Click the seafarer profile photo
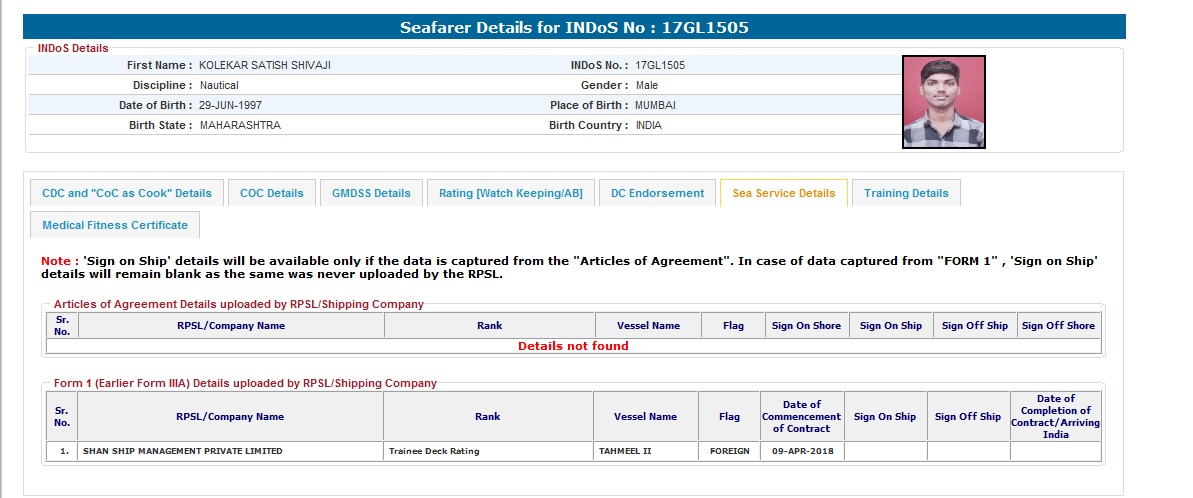The image size is (1193, 498). click(x=943, y=102)
